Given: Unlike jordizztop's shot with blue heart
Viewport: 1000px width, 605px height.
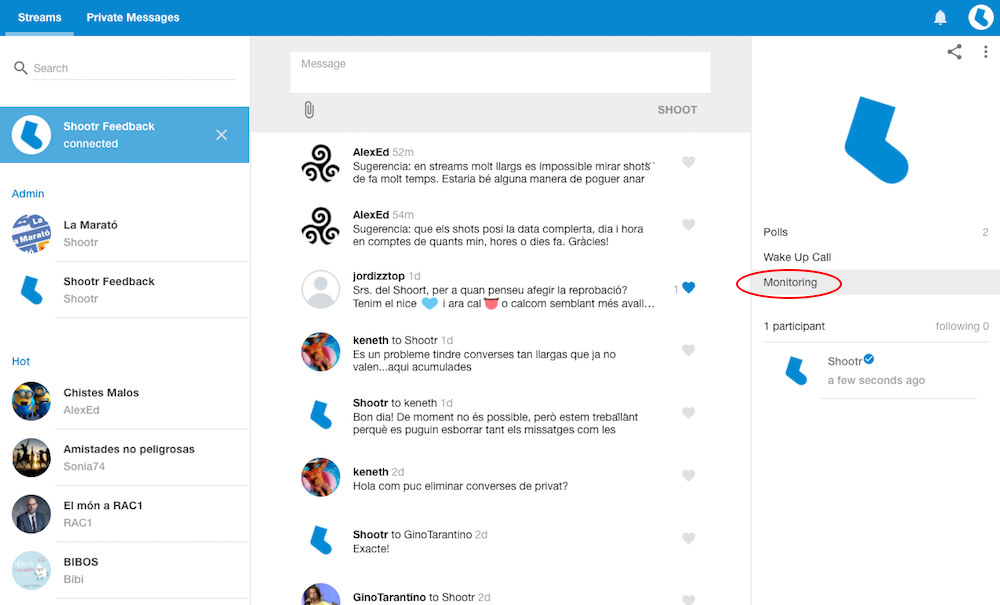Looking at the screenshot, I should click(688, 288).
